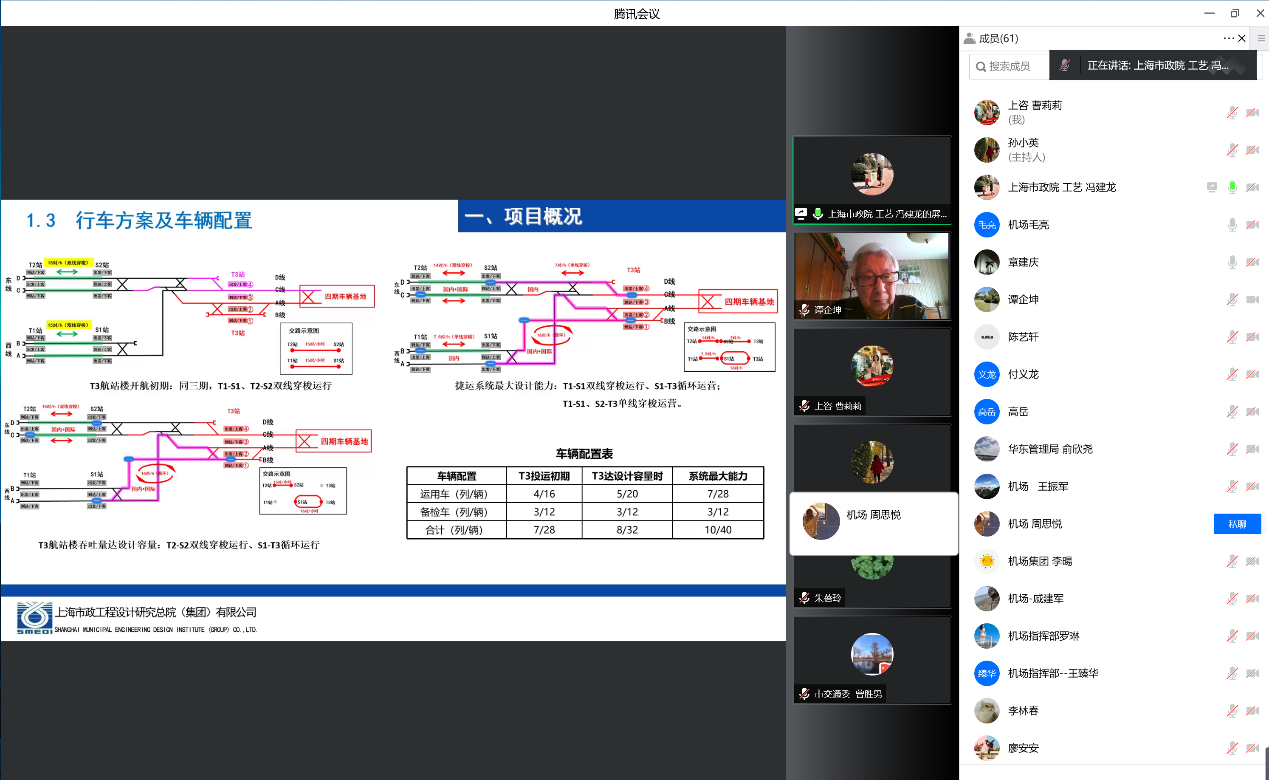Click muted mic icon in 正在讲话 banner

point(1067,65)
